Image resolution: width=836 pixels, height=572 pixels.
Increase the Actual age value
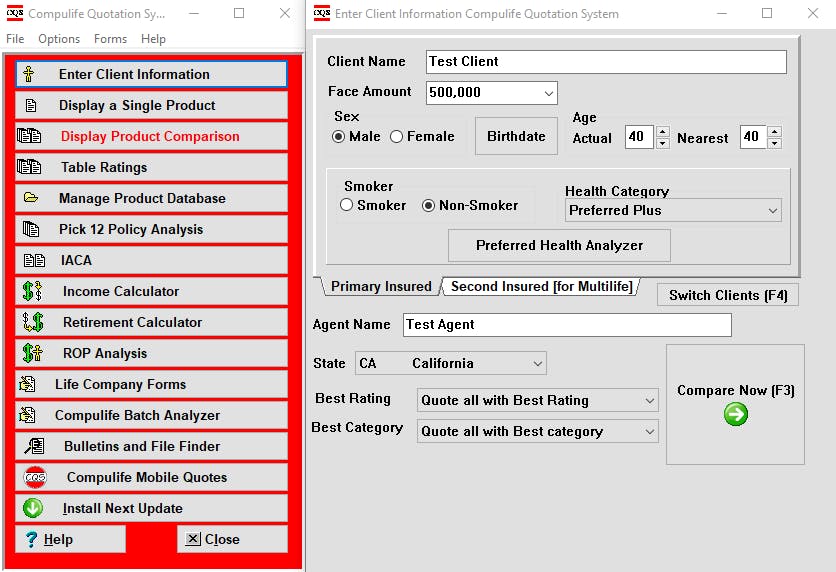[x=662, y=131]
